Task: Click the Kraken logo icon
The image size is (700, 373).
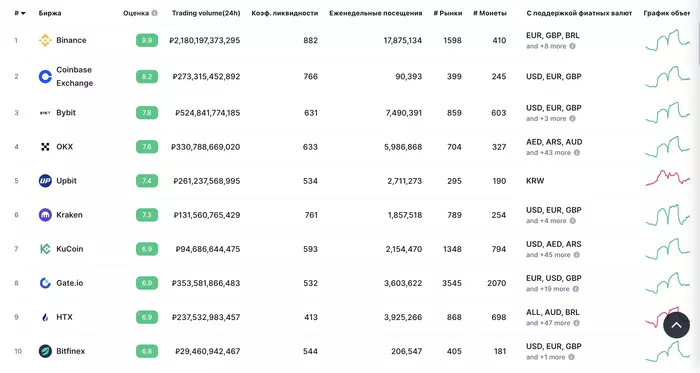Action: pos(45,215)
